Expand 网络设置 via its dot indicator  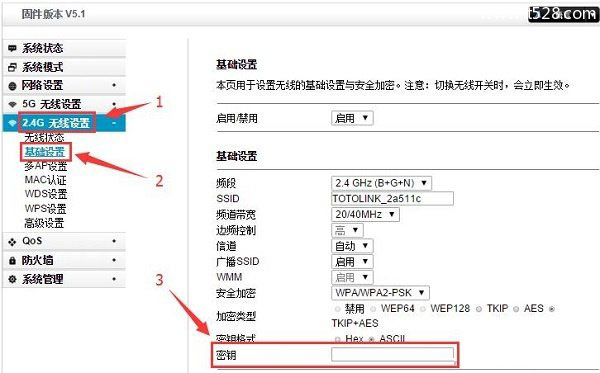pos(114,85)
